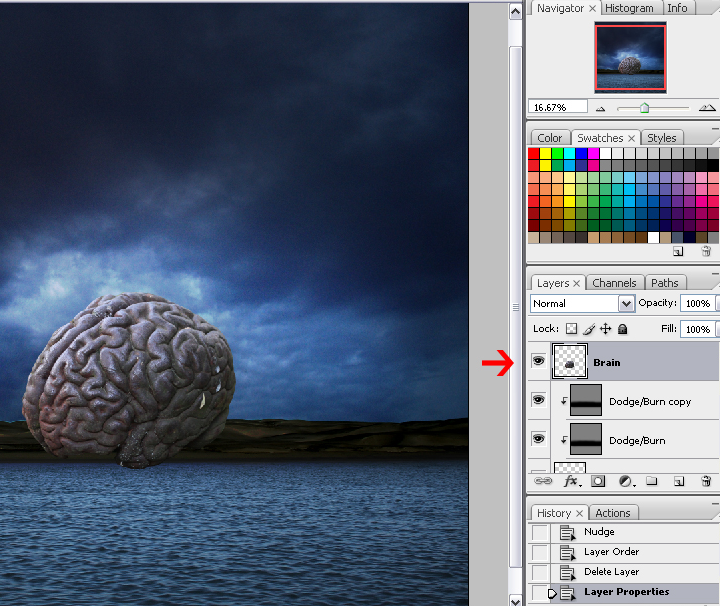Delete layer using Layers trash icon
Viewport: 720px width, 606px height.
coord(706,481)
